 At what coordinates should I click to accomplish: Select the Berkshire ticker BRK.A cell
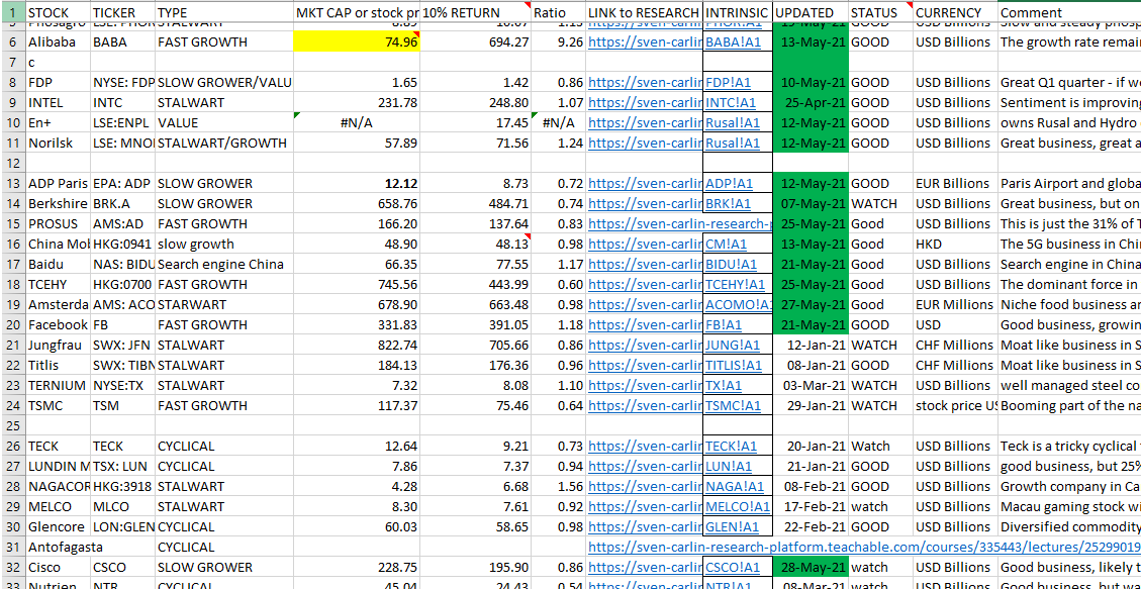(x=123, y=204)
